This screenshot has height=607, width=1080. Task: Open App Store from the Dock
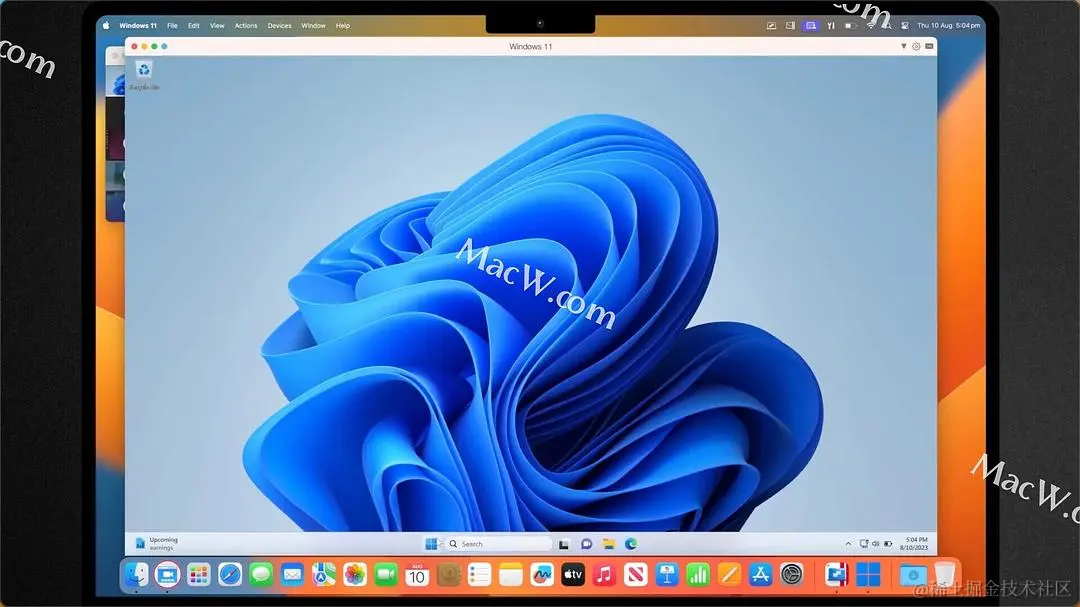click(x=760, y=574)
